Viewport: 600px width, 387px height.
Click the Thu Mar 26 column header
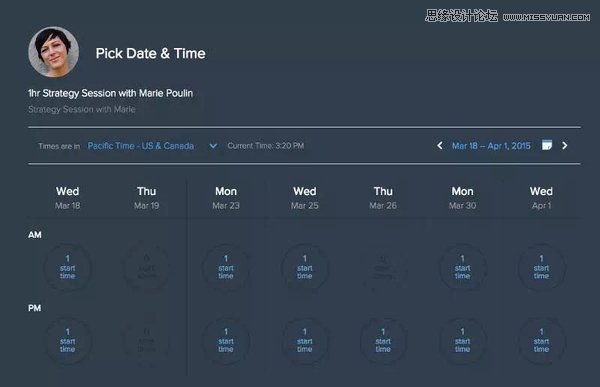[383, 198]
